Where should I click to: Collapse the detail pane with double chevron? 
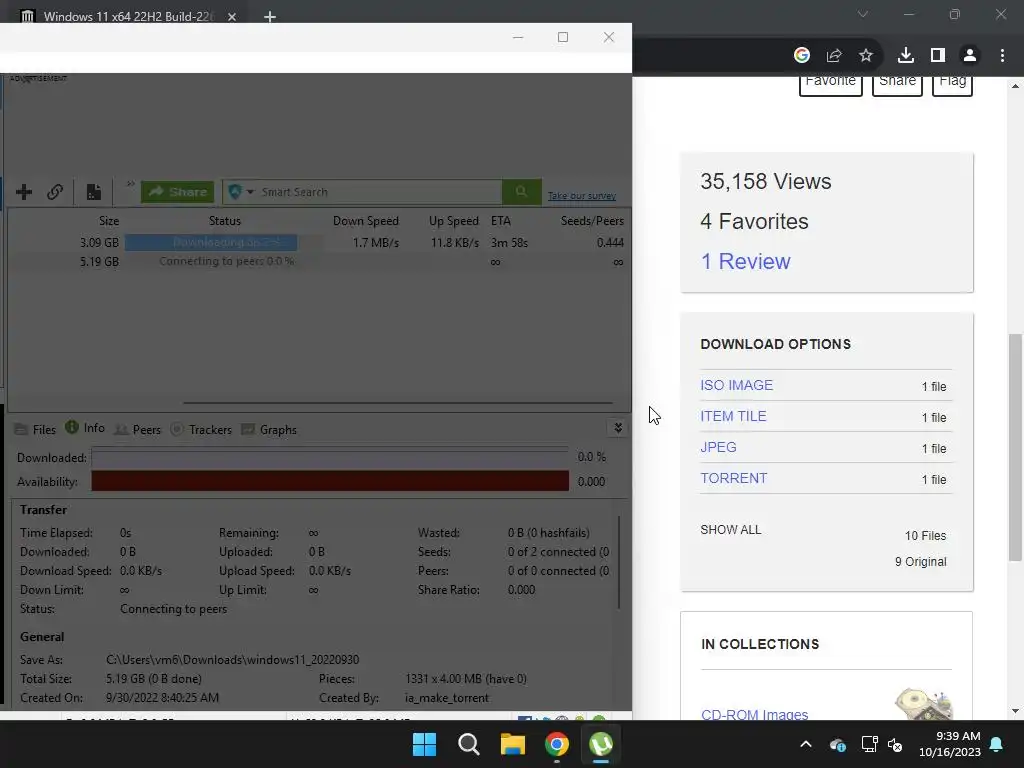click(618, 428)
